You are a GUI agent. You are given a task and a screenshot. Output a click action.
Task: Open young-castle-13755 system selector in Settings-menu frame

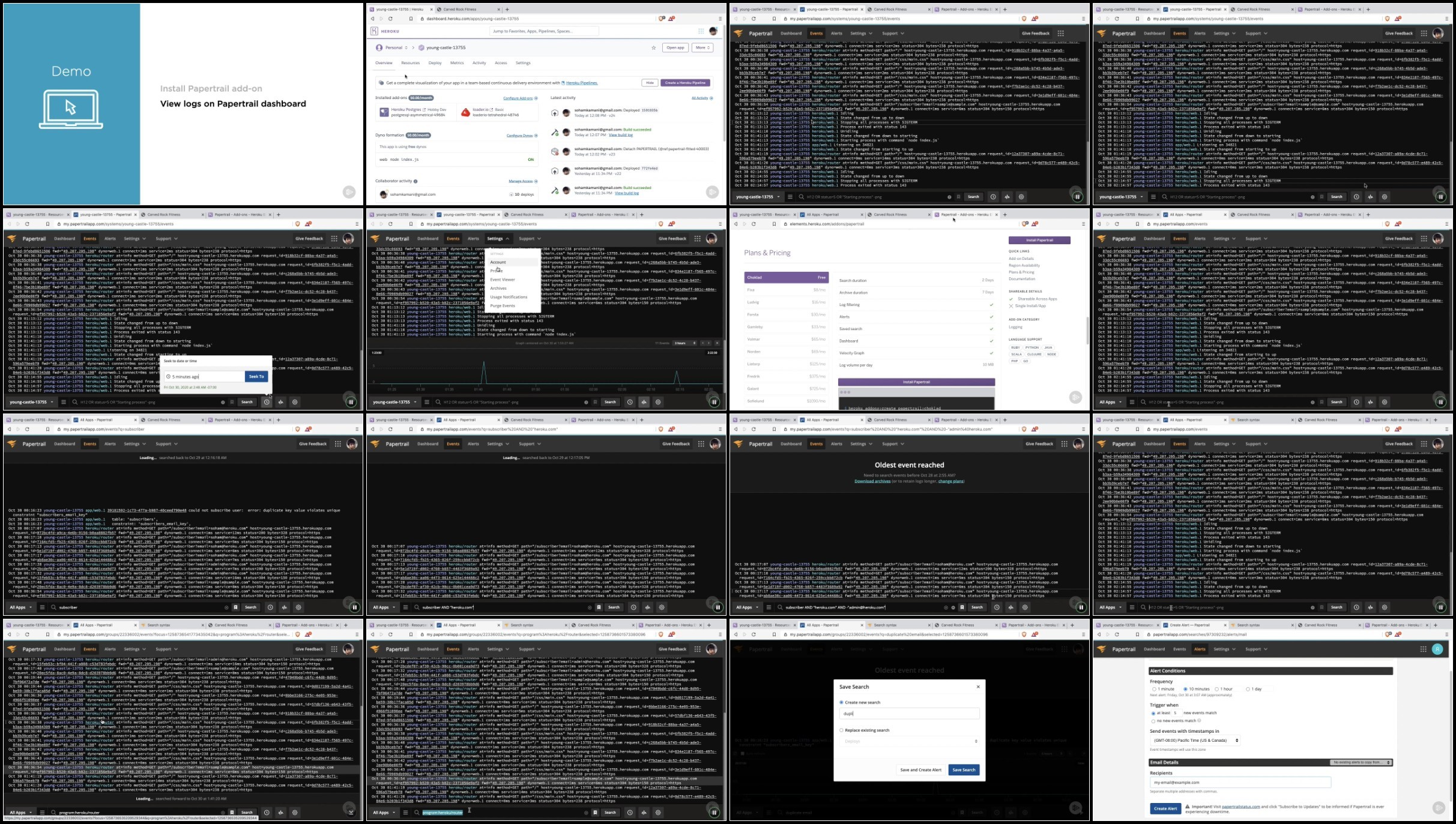[394, 402]
